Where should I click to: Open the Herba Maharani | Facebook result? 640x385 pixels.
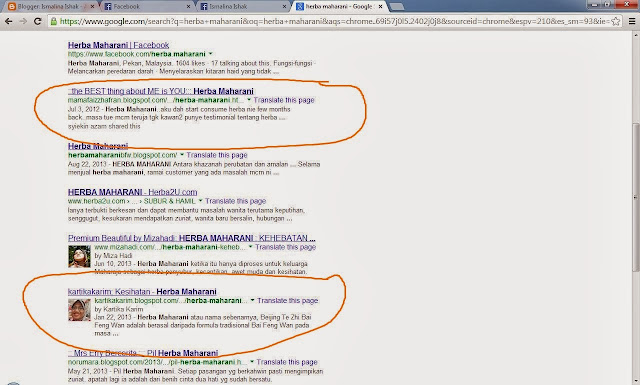[x=118, y=45]
